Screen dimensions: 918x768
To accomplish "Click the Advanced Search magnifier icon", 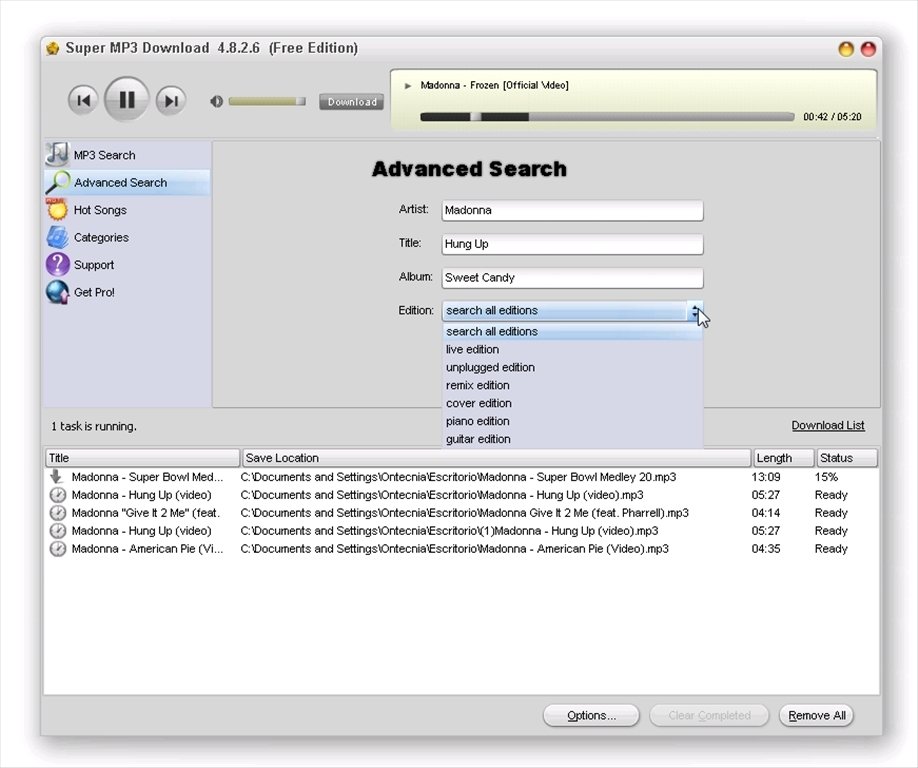I will click(57, 182).
